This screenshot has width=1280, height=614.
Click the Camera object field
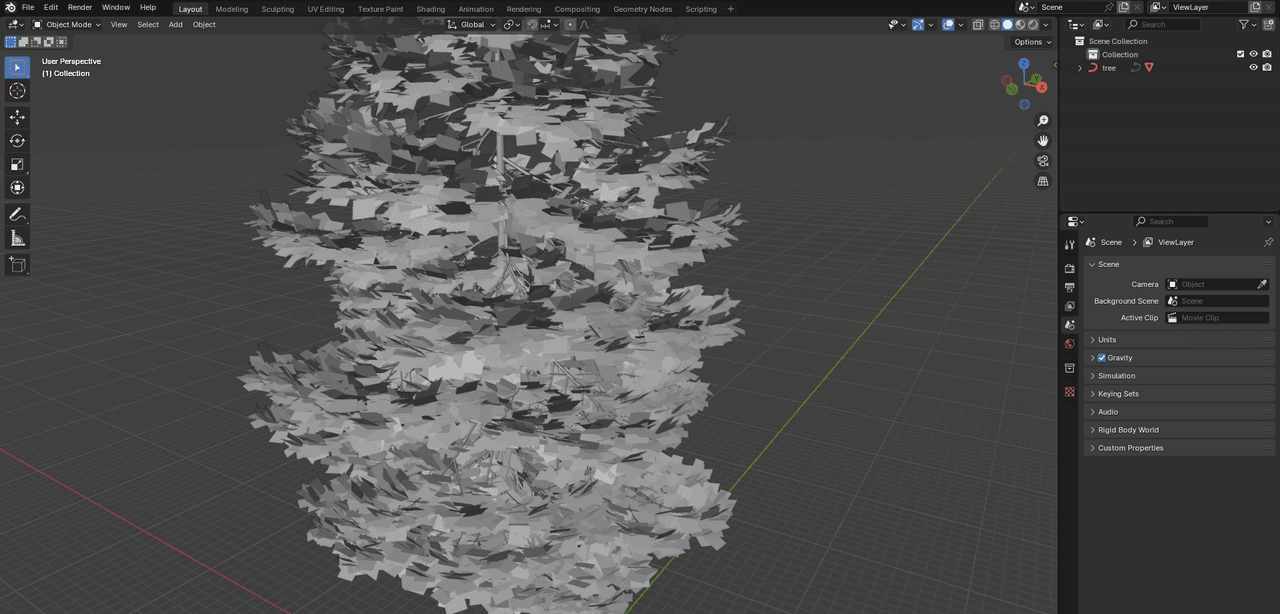(x=1218, y=284)
